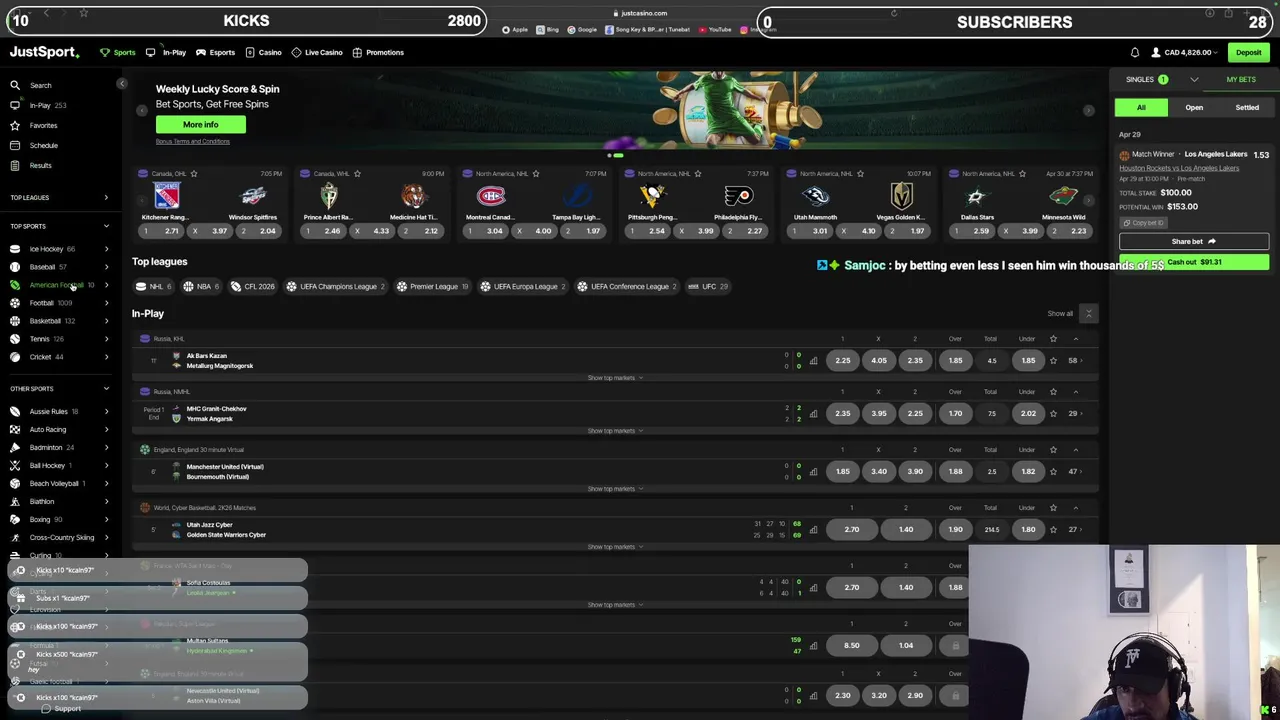Switch to the MY BETS tab
1280x720 pixels.
click(x=1241, y=79)
